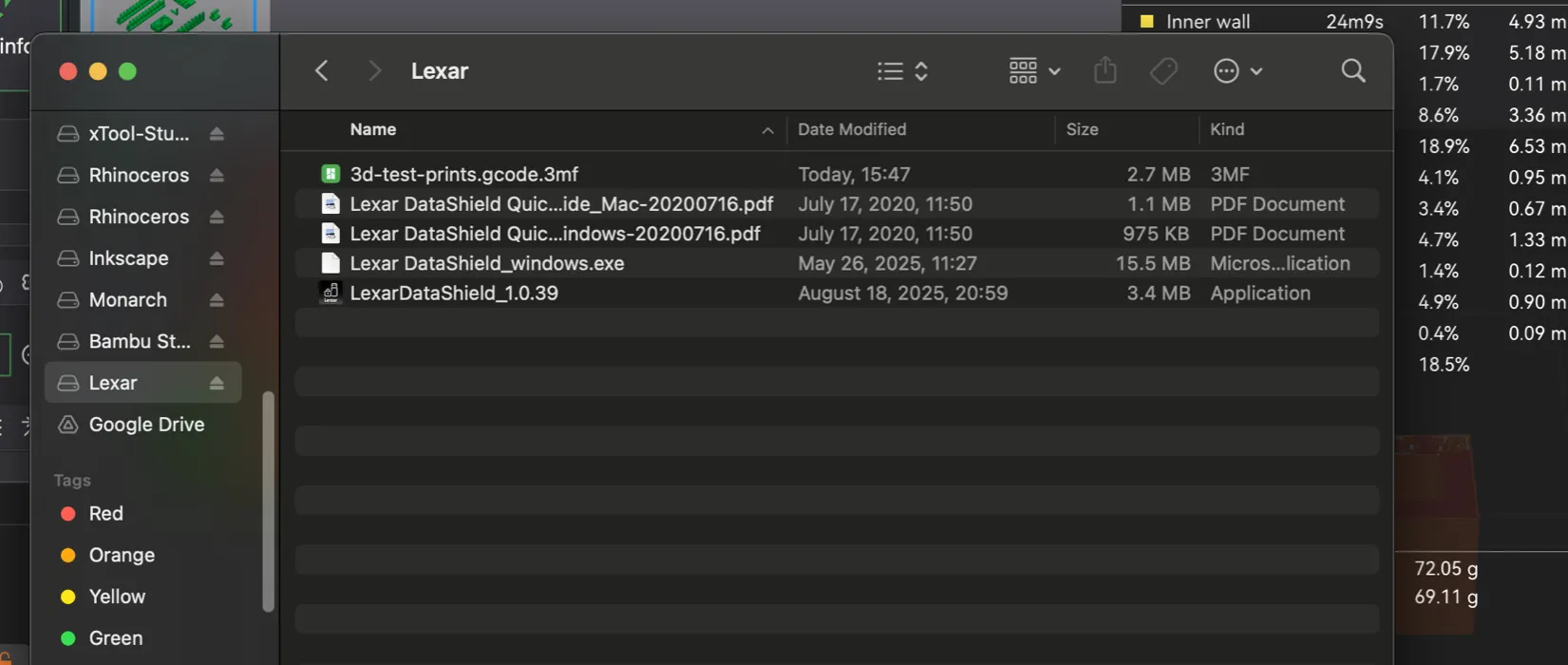Open the list view switcher
The image size is (1568, 665).
(902, 71)
